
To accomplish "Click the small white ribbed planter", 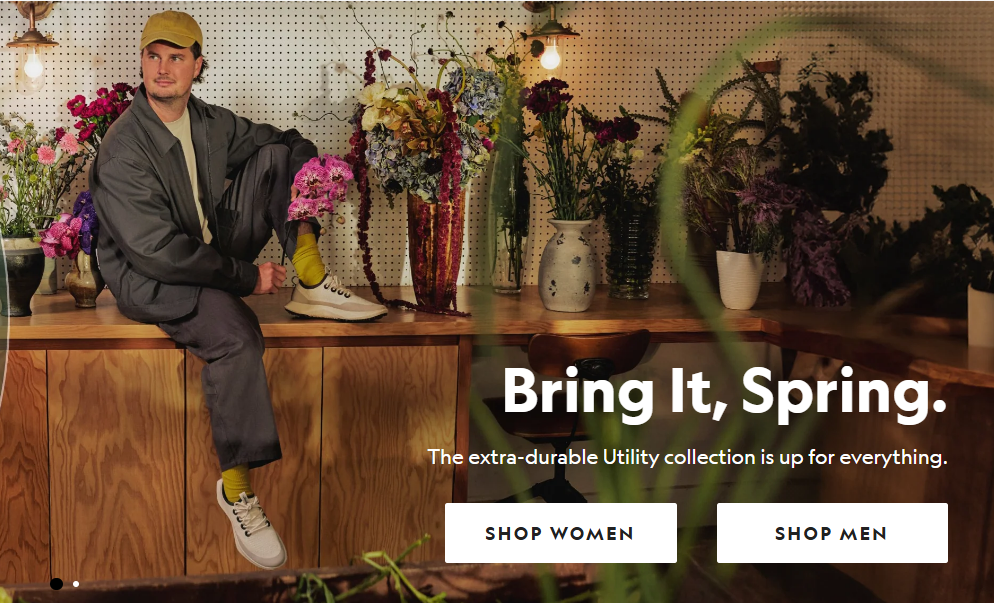I will click(x=739, y=279).
